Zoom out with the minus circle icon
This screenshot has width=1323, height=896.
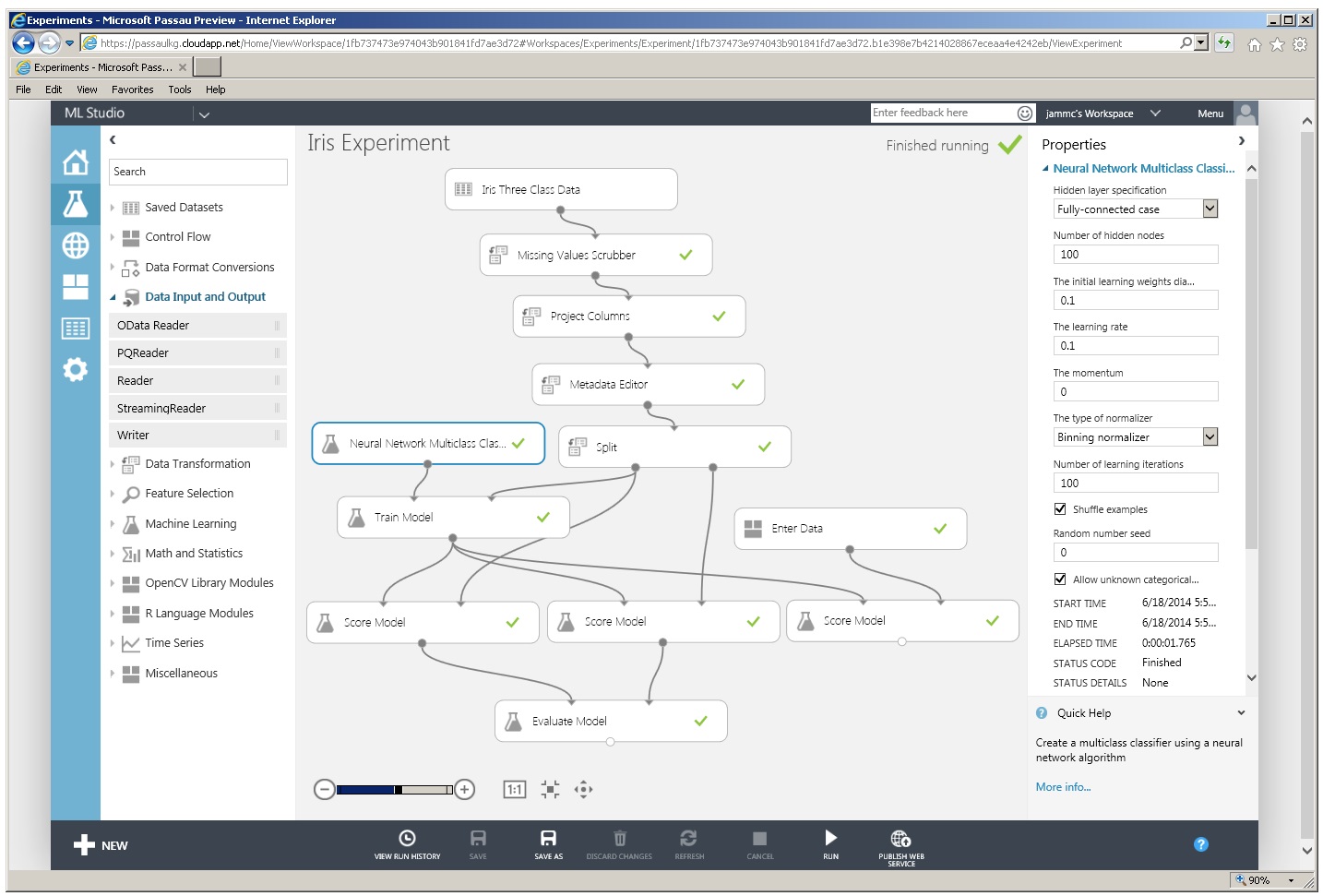[x=324, y=790]
